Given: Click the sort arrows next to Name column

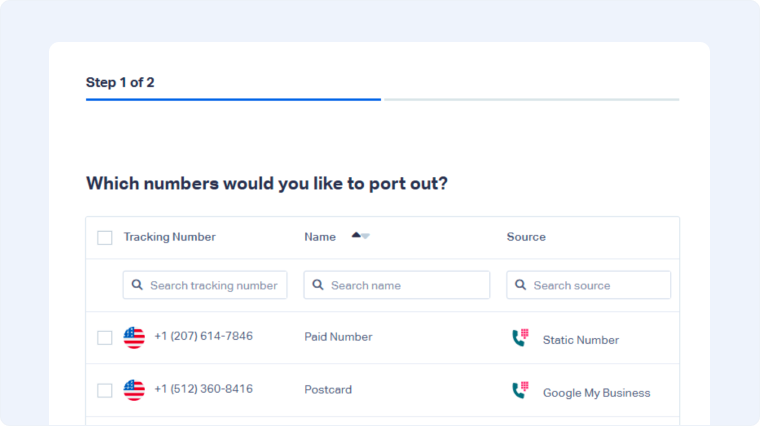Looking at the screenshot, I should point(360,236).
